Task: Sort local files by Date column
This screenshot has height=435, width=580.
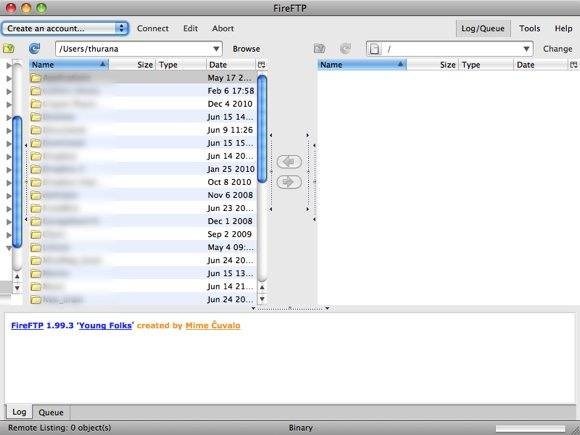Action: point(231,65)
